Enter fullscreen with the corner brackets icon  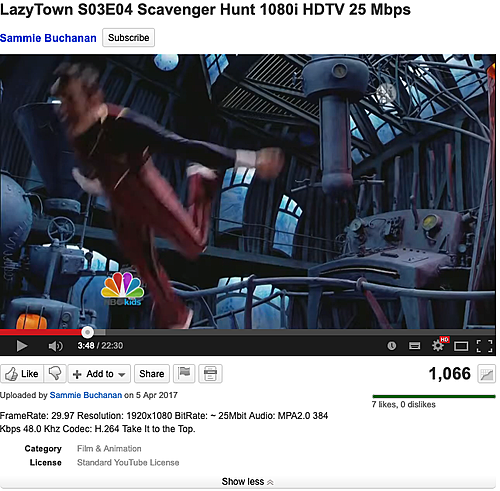tap(484, 346)
